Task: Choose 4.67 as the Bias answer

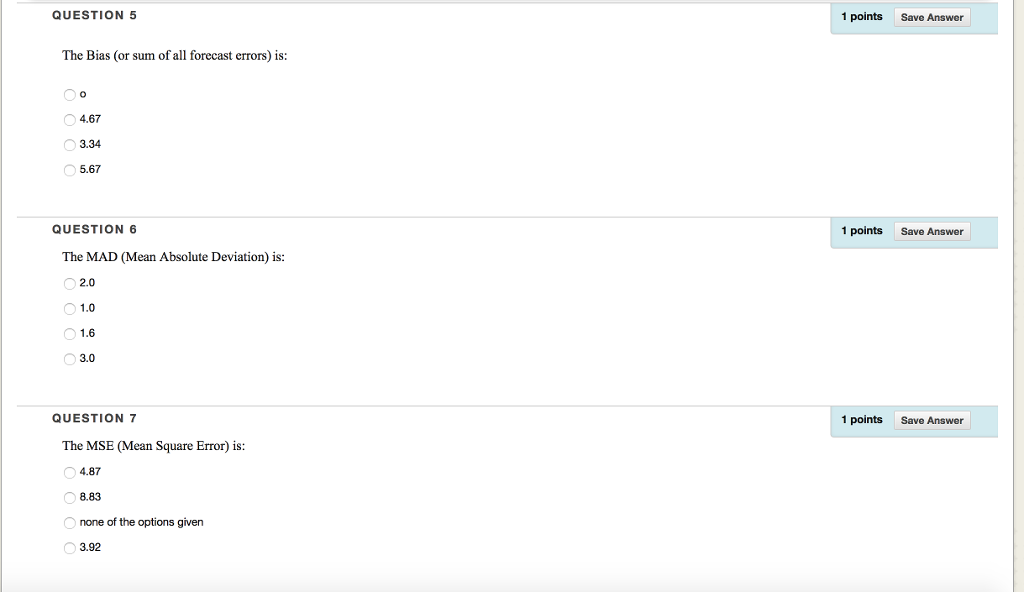Action: (69, 120)
